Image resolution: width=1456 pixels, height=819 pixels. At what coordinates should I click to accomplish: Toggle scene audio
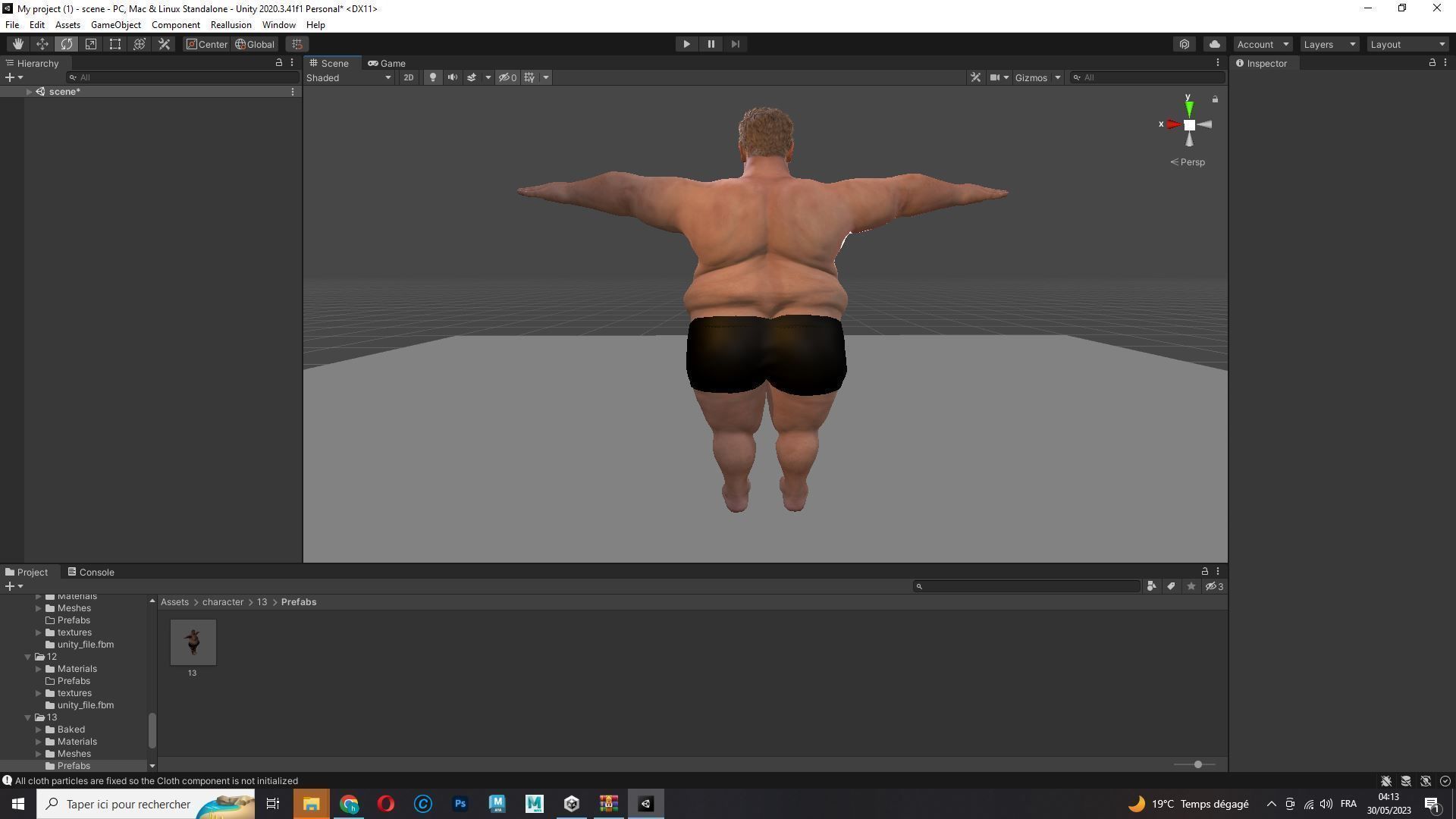(452, 77)
